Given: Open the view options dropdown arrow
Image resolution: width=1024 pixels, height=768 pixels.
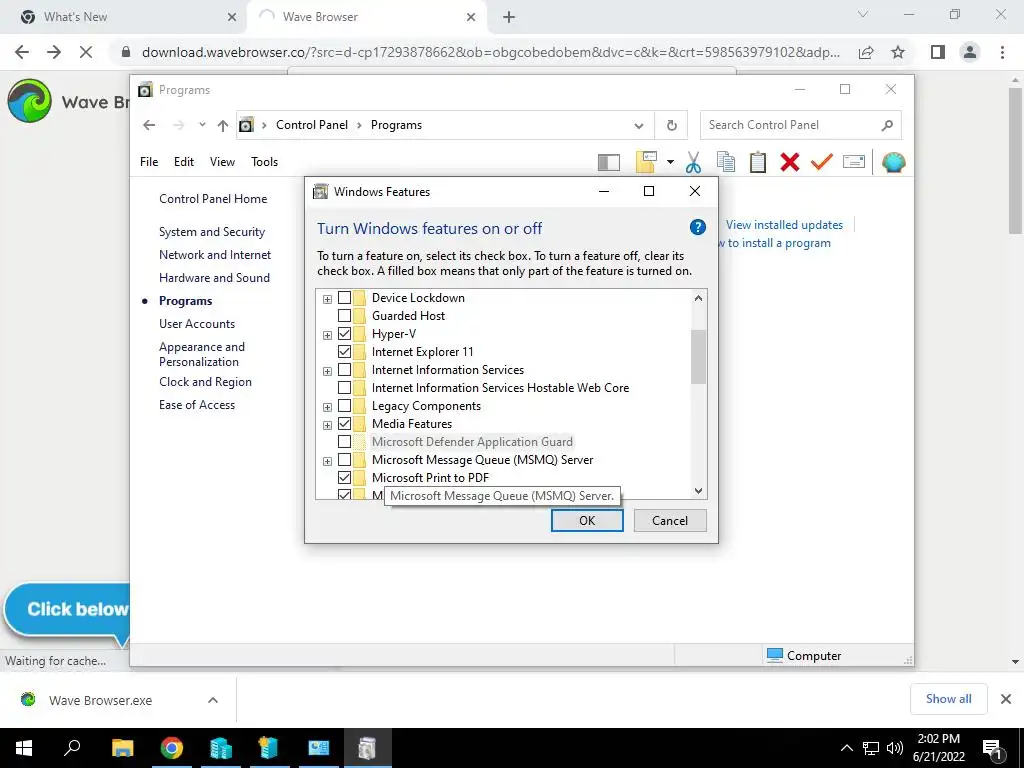Looking at the screenshot, I should tap(670, 162).
